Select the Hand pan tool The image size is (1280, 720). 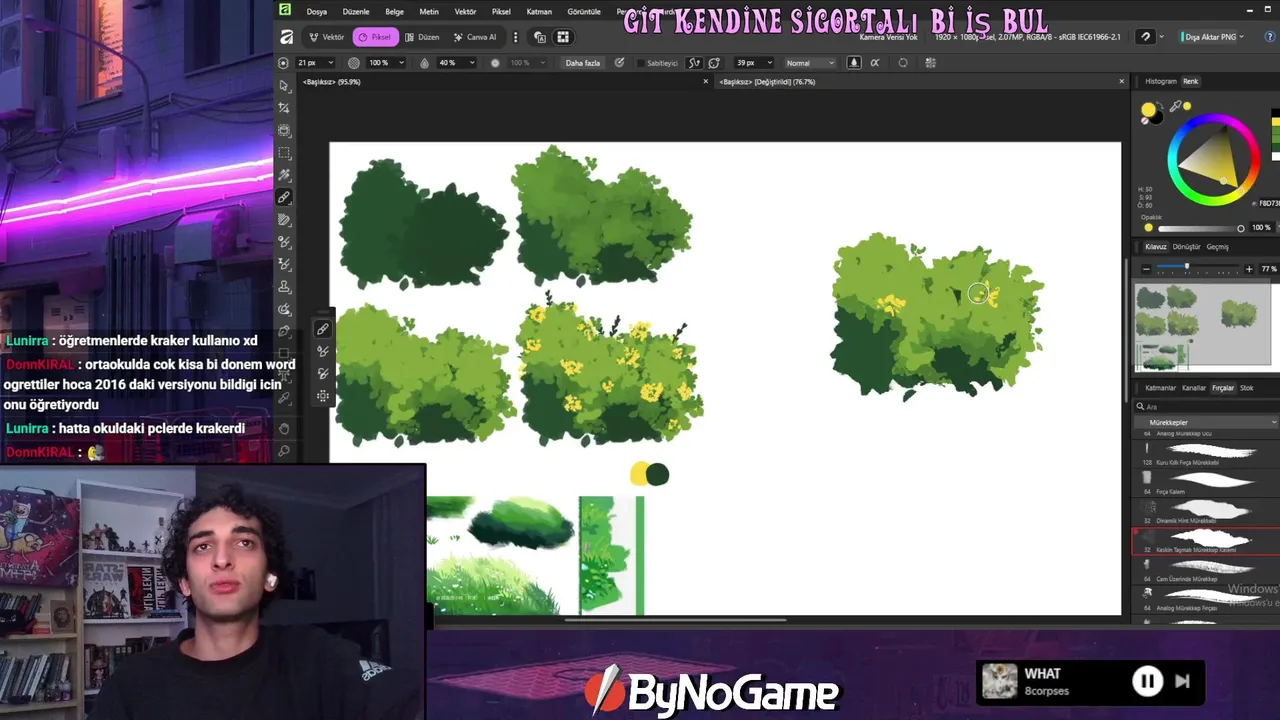click(x=285, y=429)
